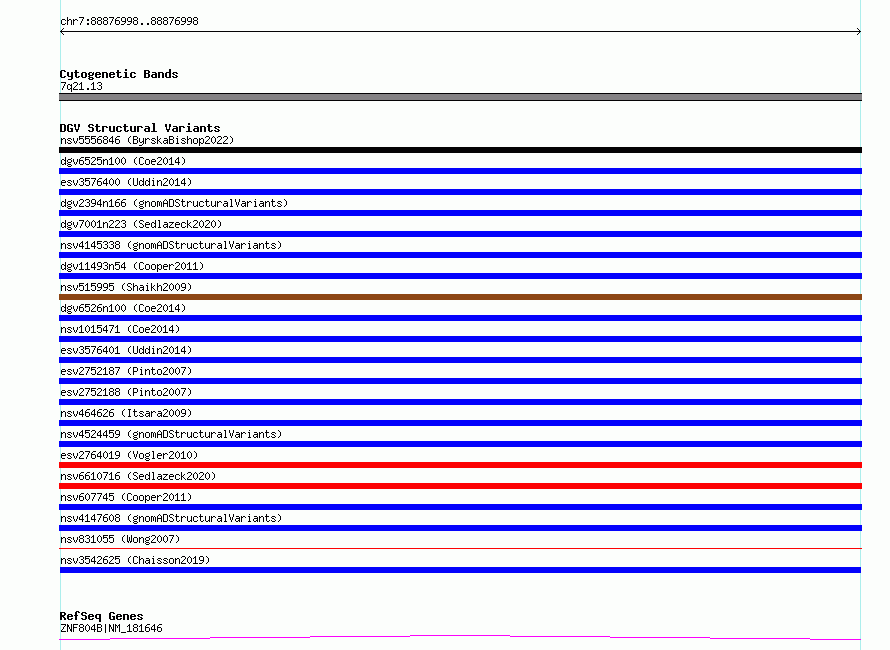Open the RefSeq Genes track heading
The width and height of the screenshot is (890, 650).
click(x=102, y=616)
